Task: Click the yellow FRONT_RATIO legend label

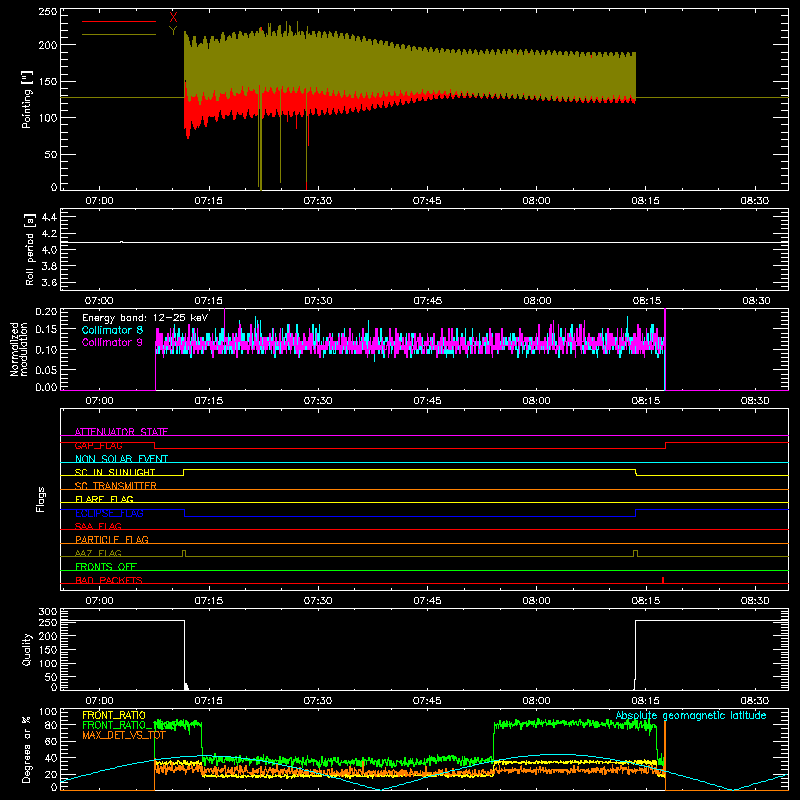Action: 114,715
